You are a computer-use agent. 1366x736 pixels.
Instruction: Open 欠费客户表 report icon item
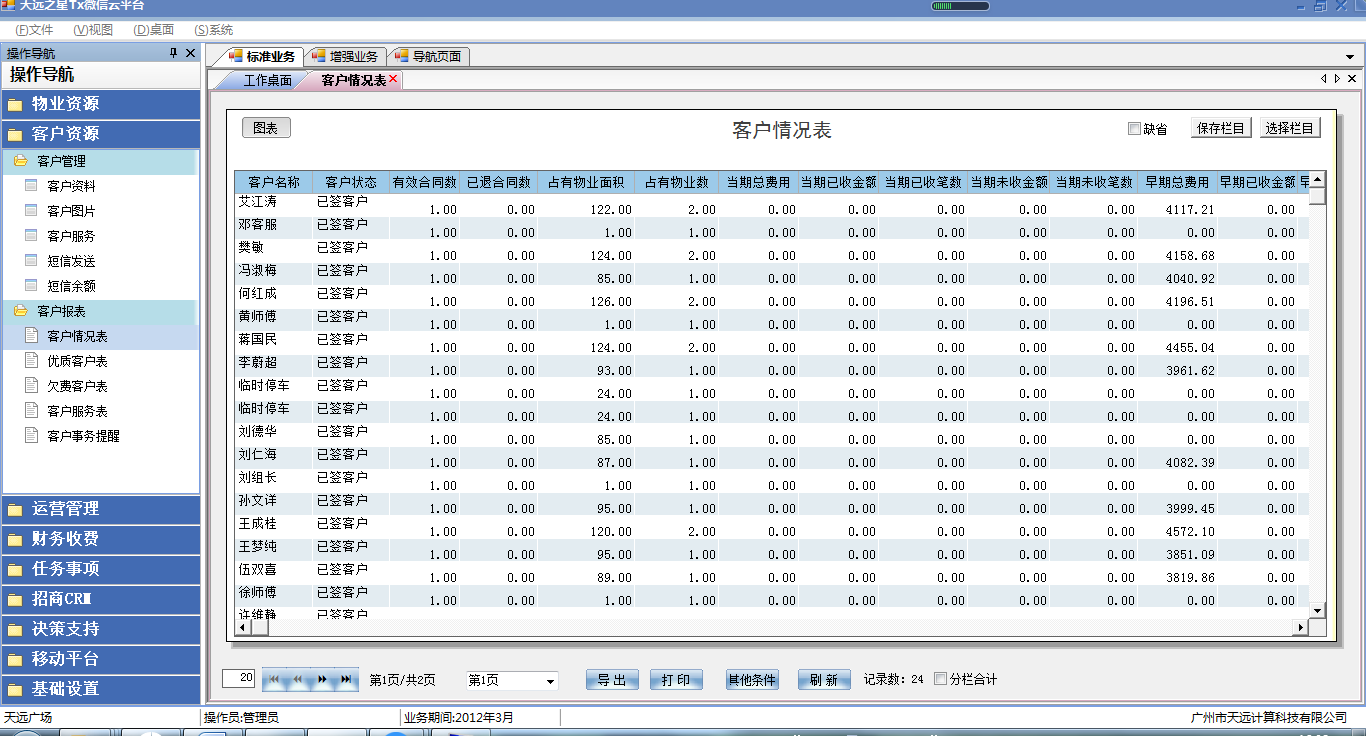[31, 386]
